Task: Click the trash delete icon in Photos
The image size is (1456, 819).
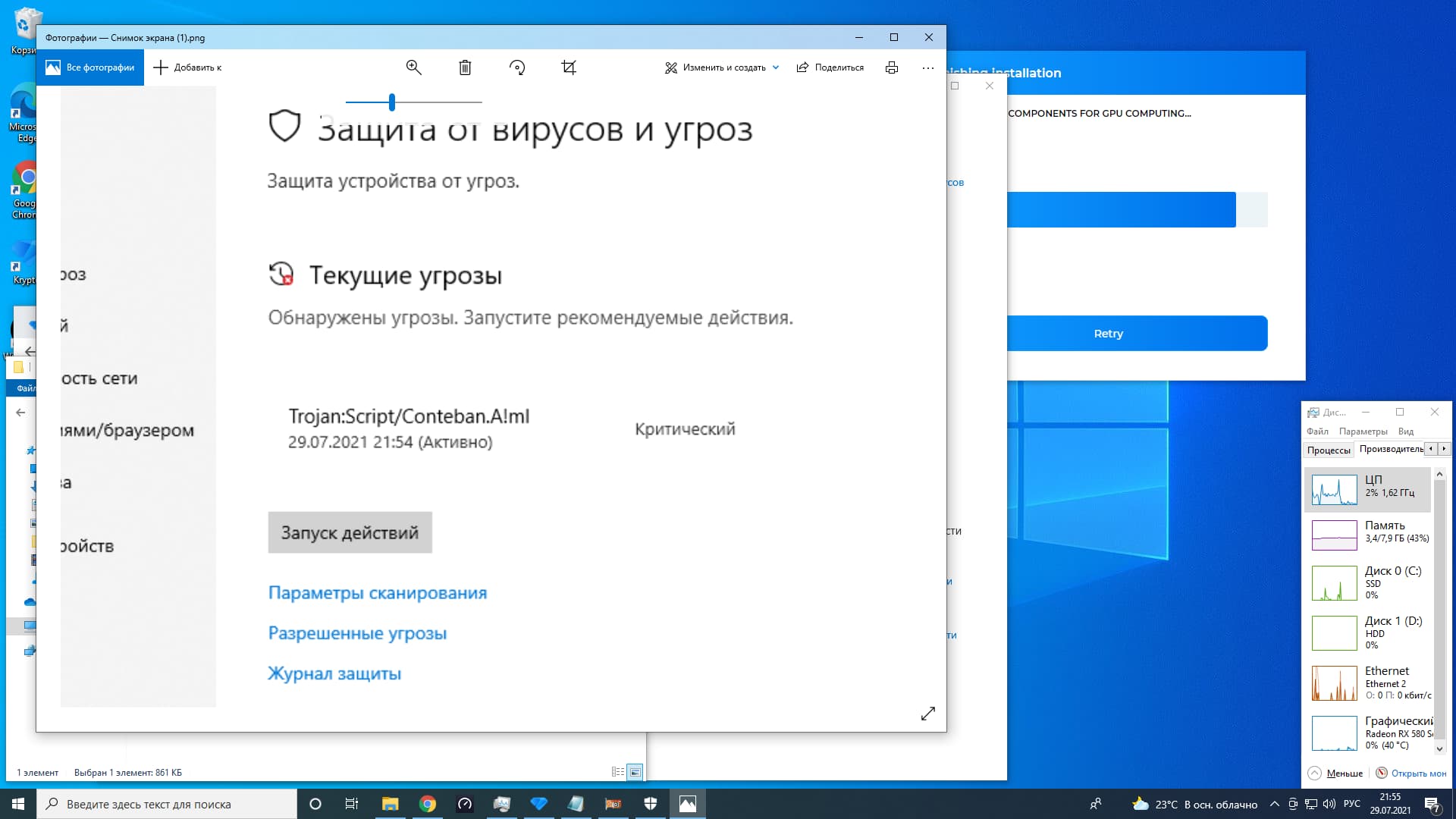Action: [465, 67]
